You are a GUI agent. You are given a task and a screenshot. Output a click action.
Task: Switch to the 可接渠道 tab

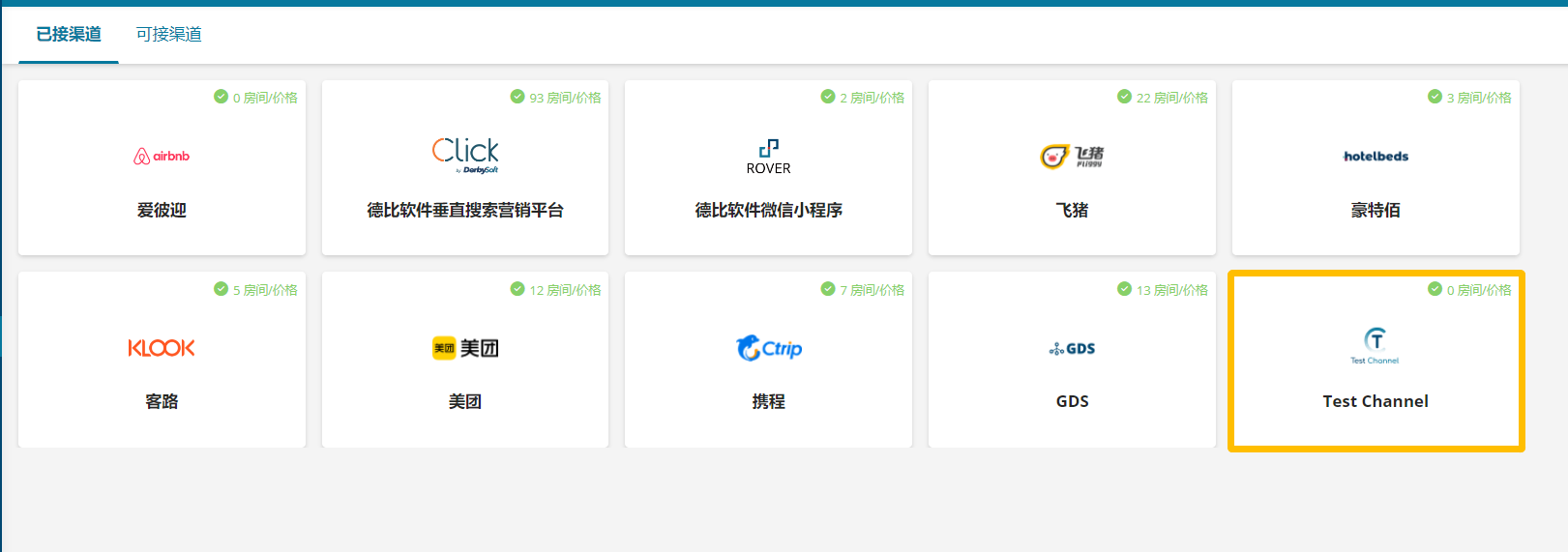pos(168,35)
